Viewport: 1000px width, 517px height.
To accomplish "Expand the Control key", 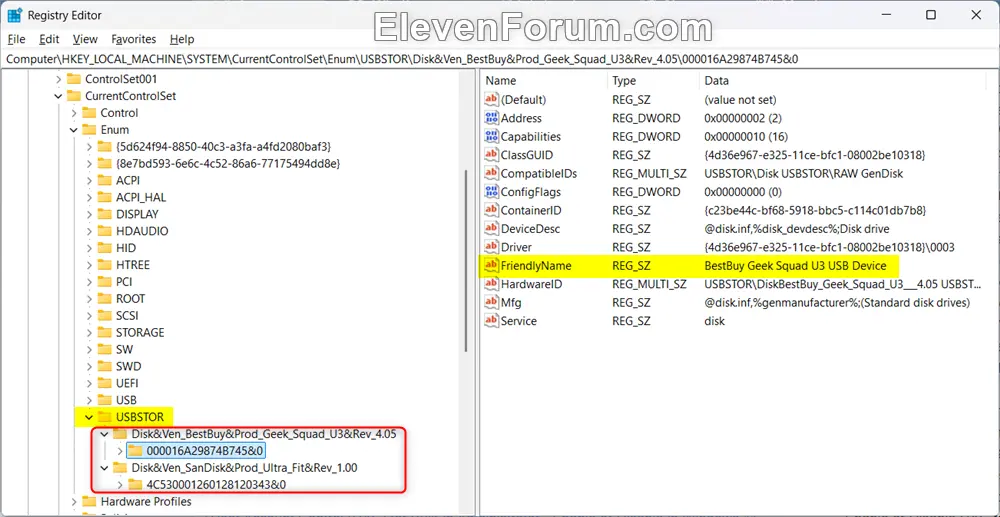I will (x=74, y=113).
